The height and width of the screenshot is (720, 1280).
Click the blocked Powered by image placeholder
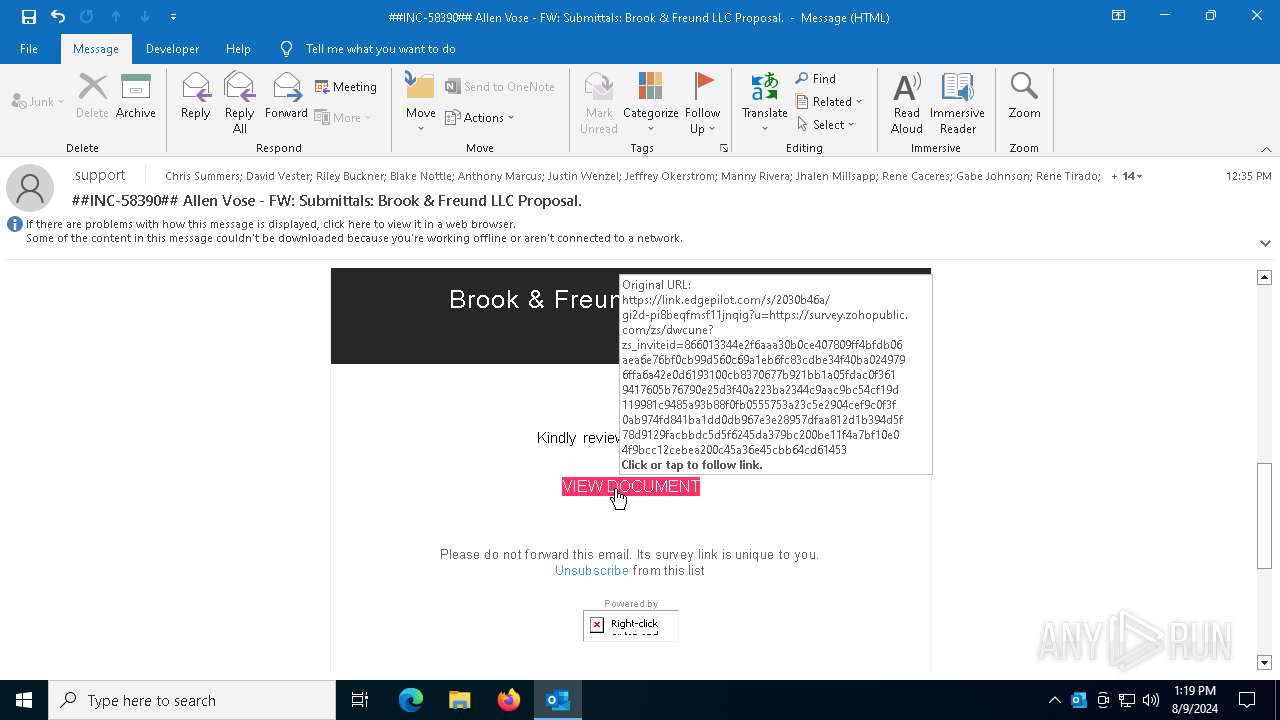[x=631, y=625]
